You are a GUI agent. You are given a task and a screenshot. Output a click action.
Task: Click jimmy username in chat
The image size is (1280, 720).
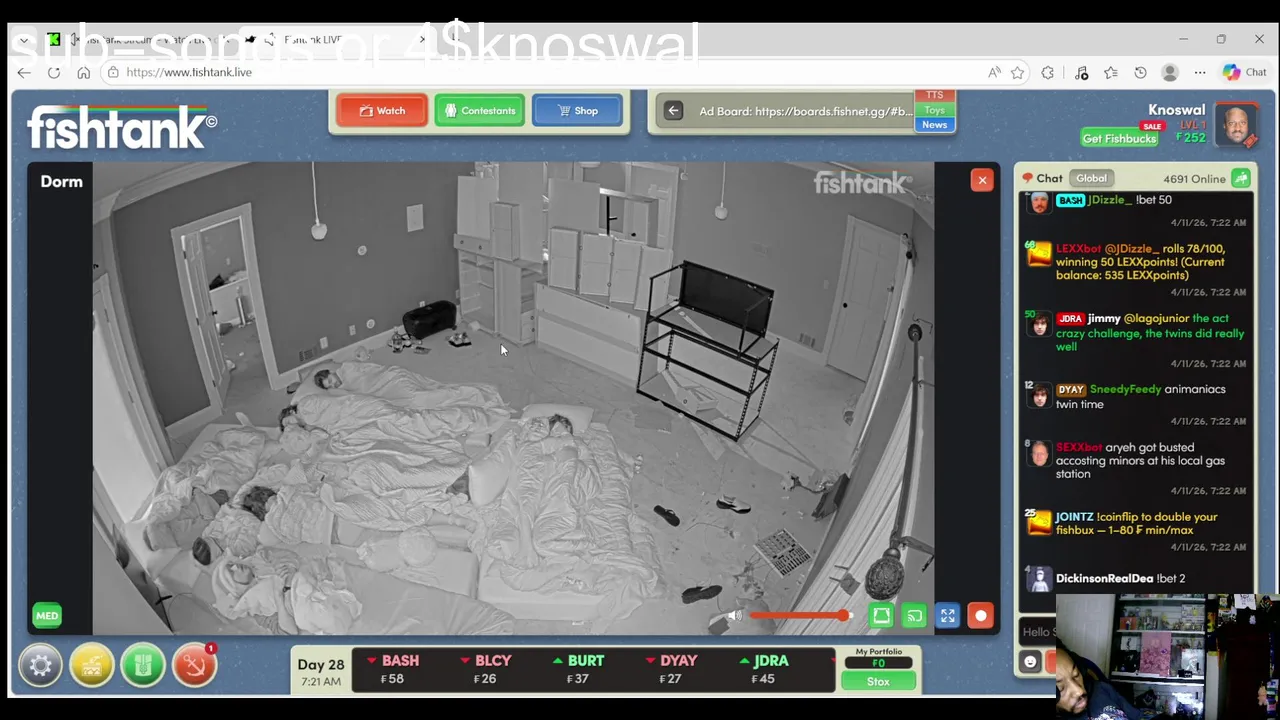pos(1104,318)
